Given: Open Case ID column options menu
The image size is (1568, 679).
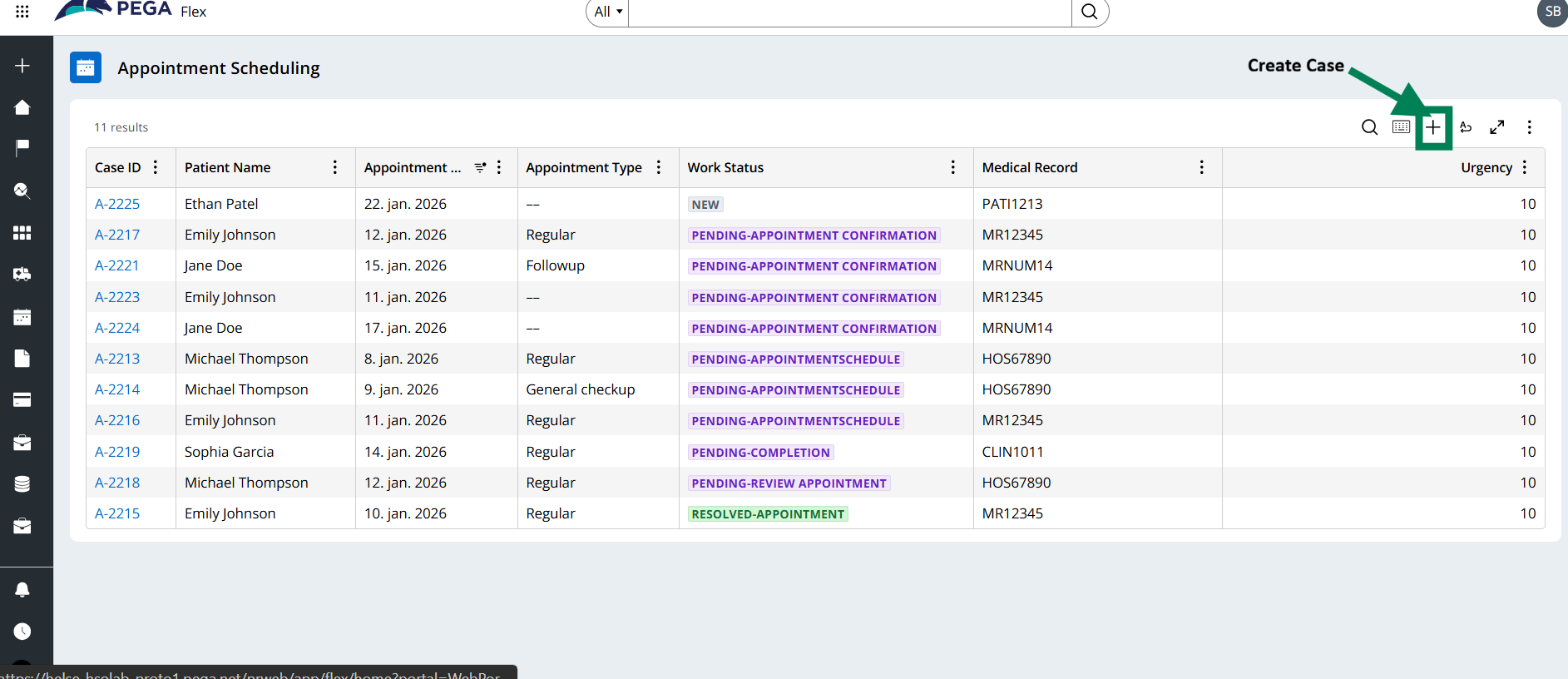Looking at the screenshot, I should (156, 167).
